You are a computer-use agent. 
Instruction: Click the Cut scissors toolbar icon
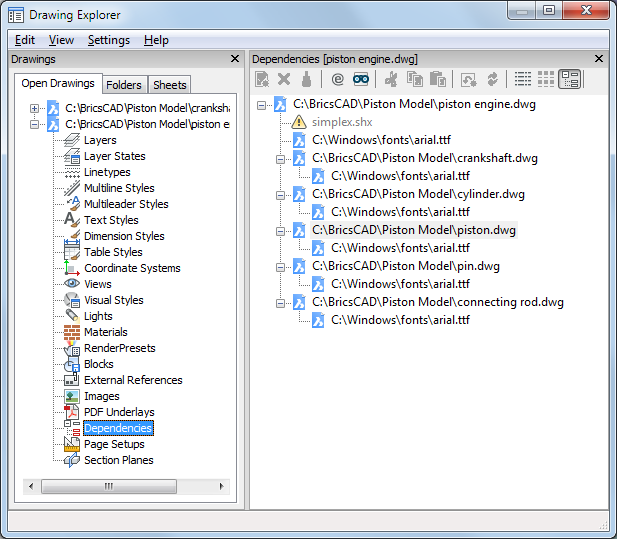click(x=391, y=79)
